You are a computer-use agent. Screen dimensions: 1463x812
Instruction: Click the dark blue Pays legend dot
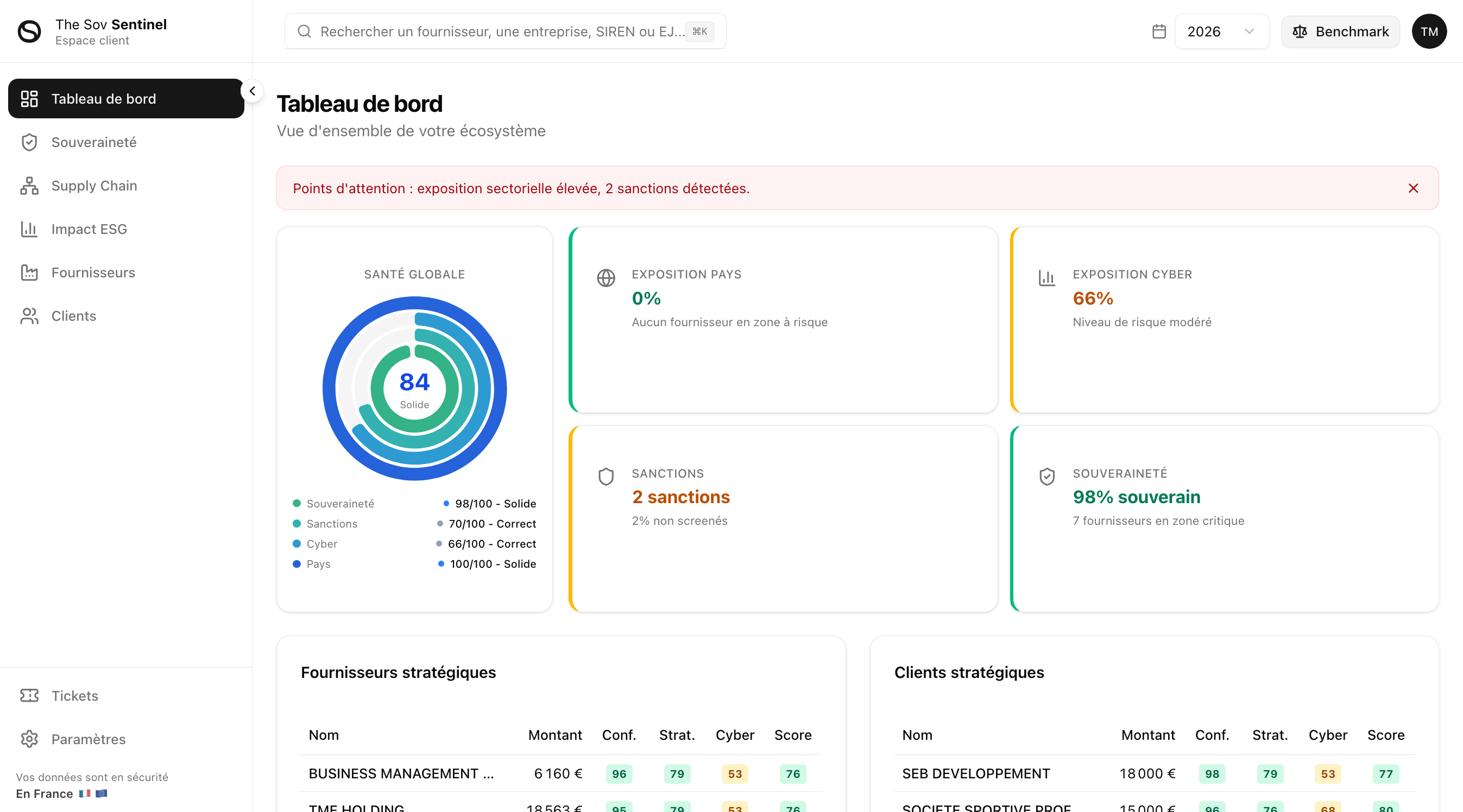297,564
